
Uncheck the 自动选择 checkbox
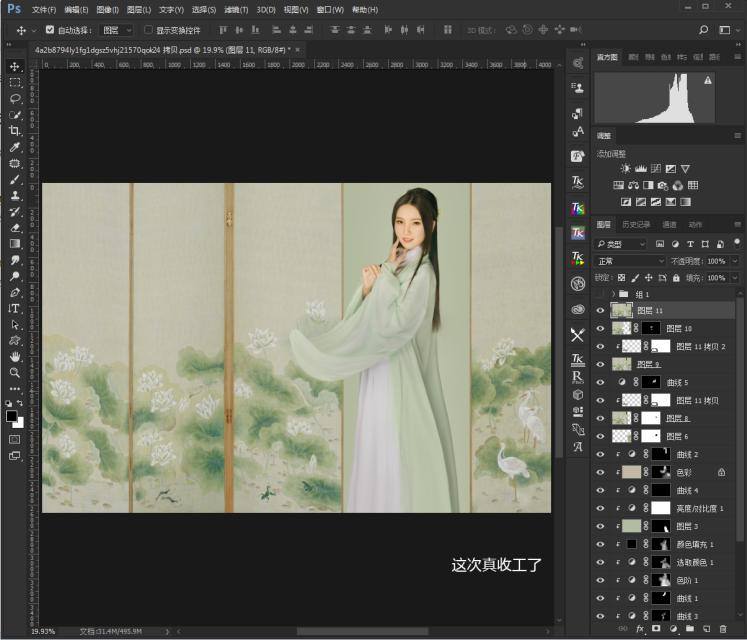pos(50,30)
